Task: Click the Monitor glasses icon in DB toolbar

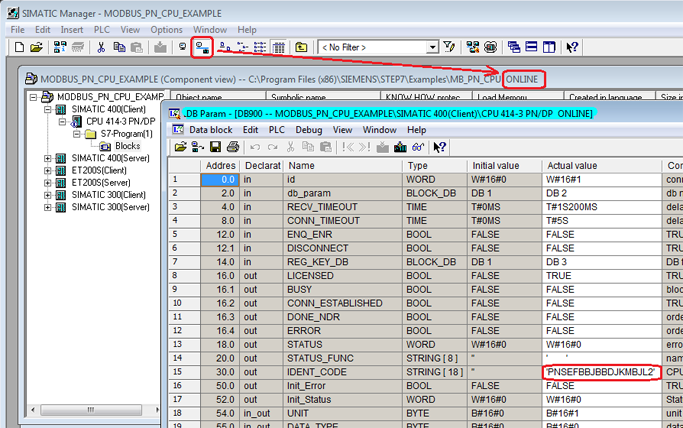Action: coord(420,147)
